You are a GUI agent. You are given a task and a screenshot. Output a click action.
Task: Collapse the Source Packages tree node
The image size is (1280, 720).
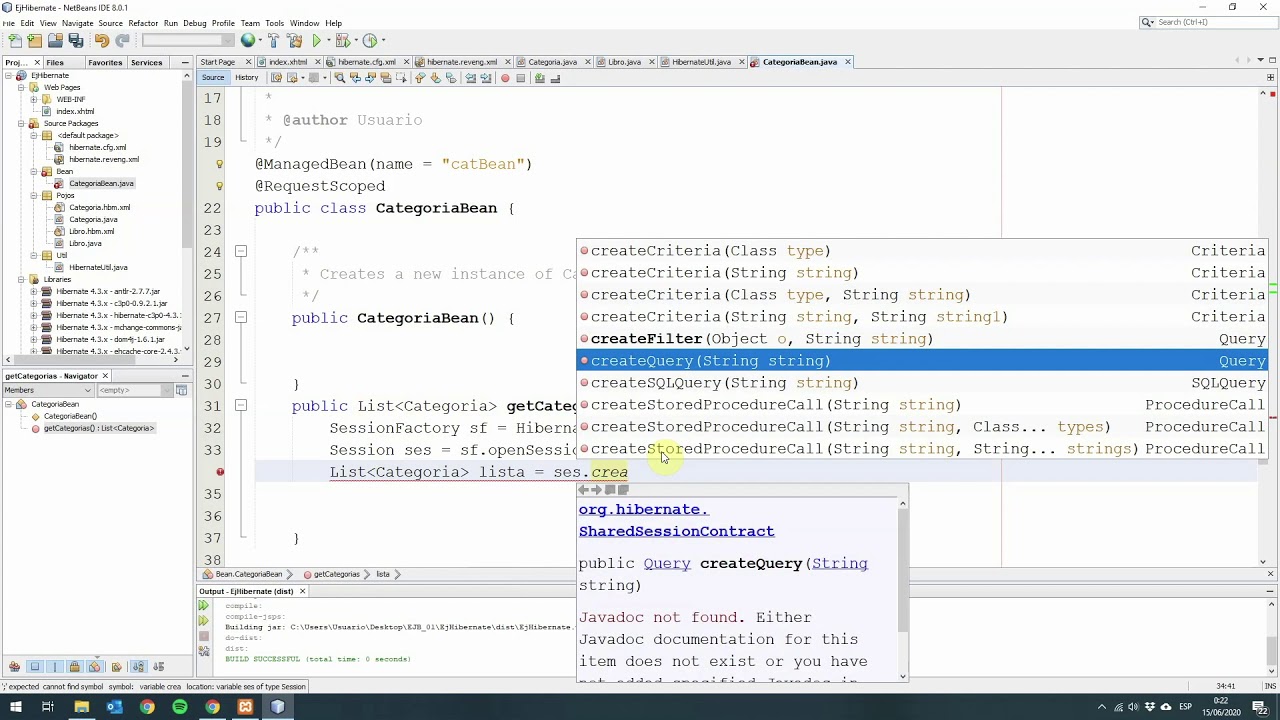[x=21, y=124]
